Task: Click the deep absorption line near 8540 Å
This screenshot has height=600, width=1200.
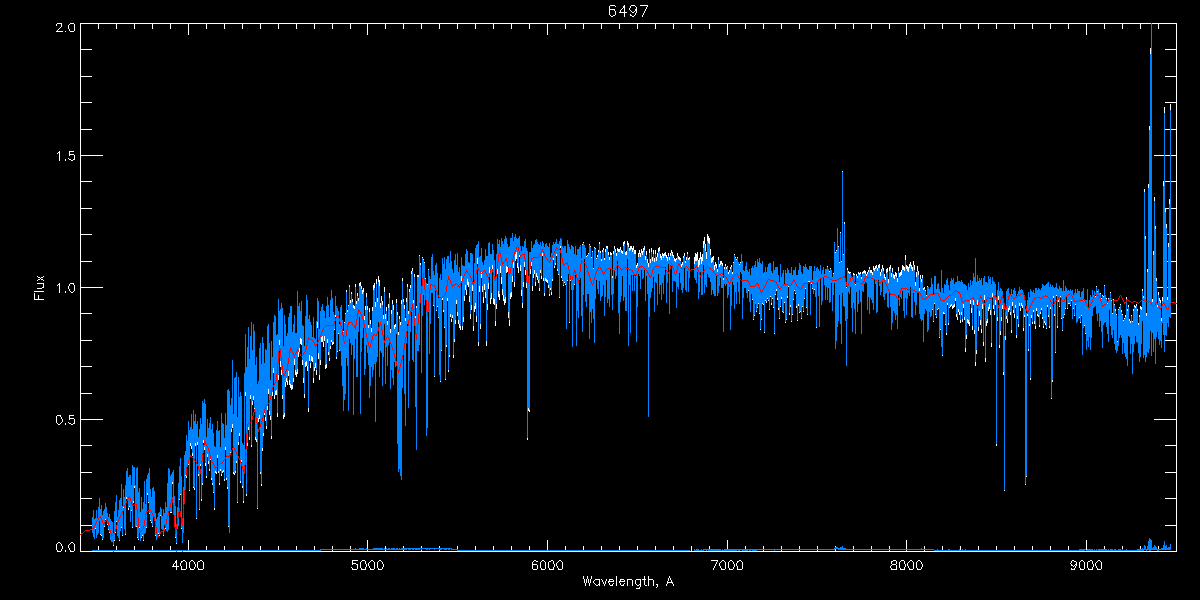Action: click(1004, 488)
